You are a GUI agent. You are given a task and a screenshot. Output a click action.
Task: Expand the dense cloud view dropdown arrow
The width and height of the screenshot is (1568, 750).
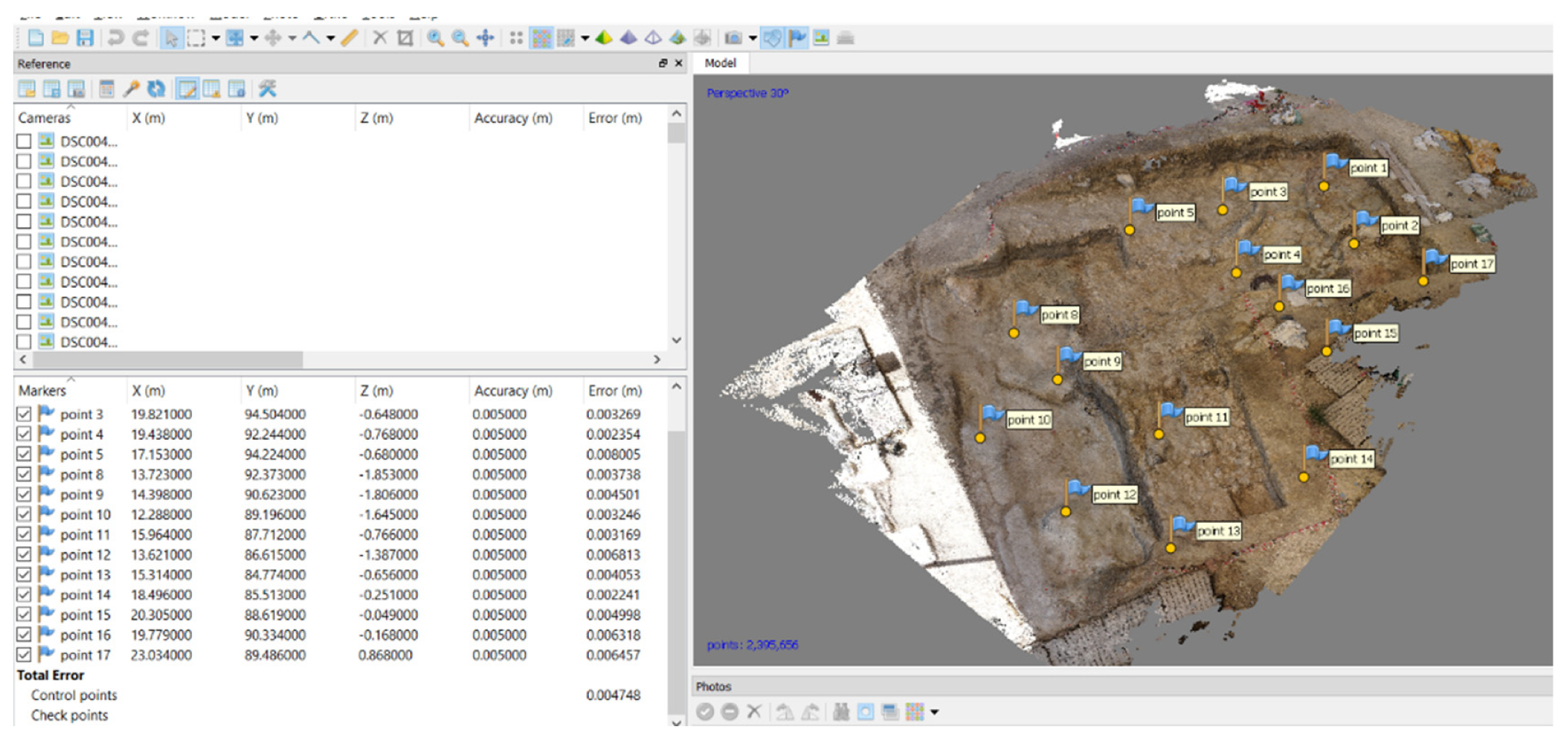585,38
